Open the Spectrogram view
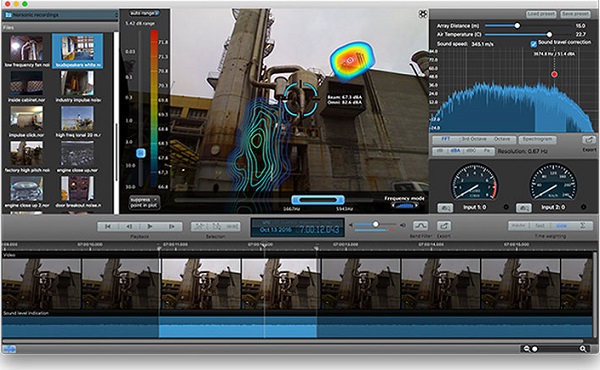 [537, 139]
